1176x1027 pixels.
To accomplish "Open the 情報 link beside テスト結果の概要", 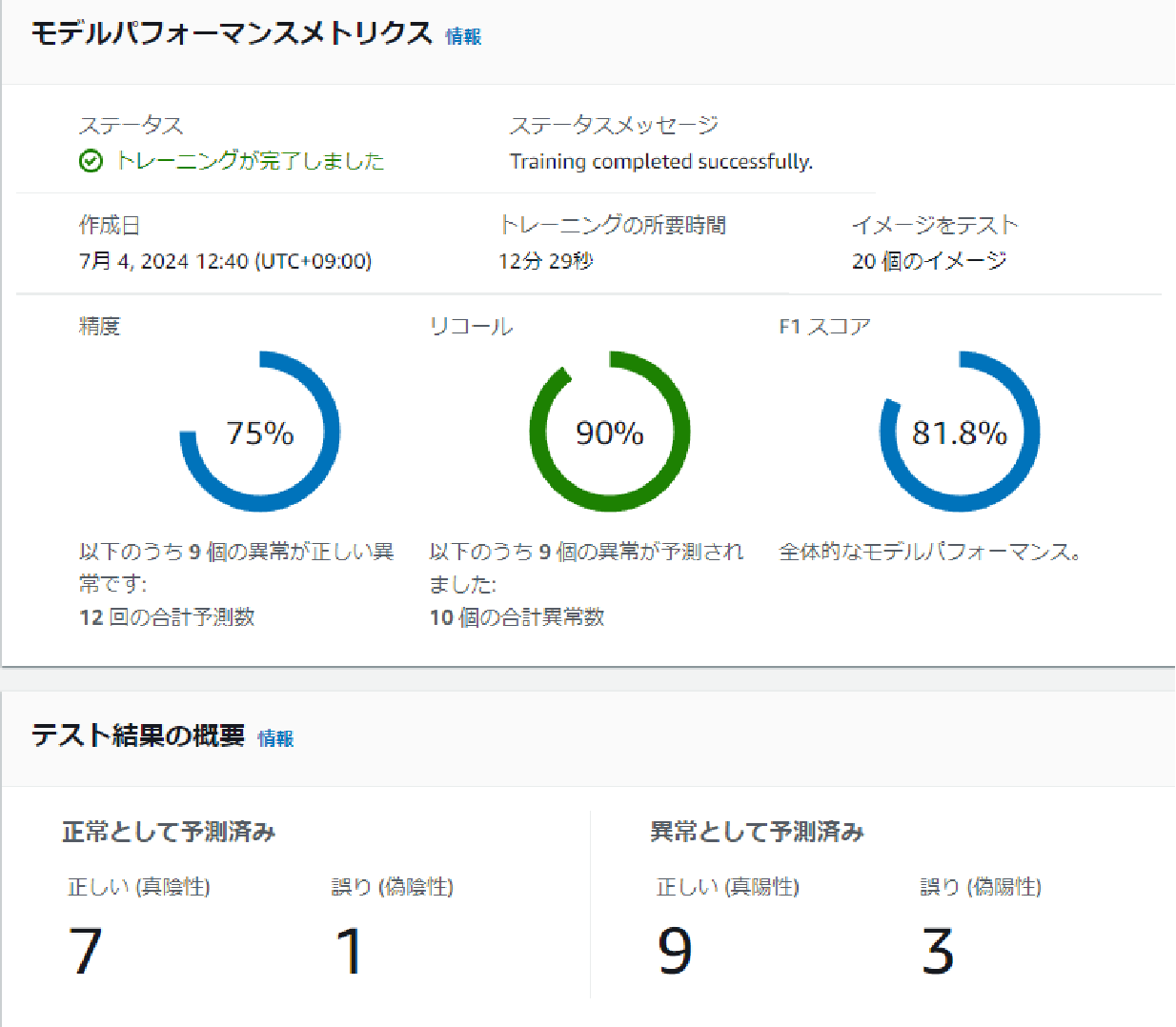I will point(277,738).
